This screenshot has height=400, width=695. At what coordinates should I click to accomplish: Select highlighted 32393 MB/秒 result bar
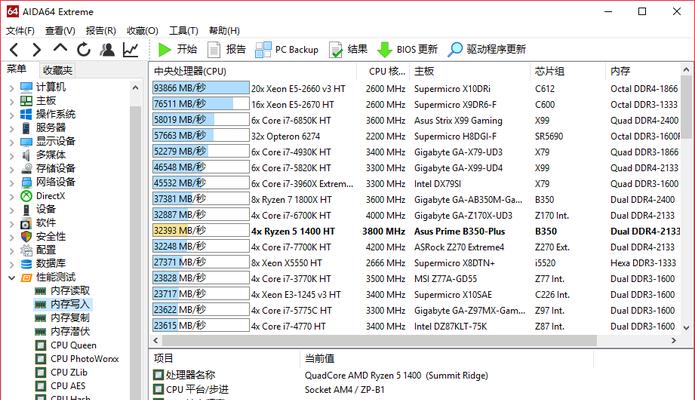201,231
